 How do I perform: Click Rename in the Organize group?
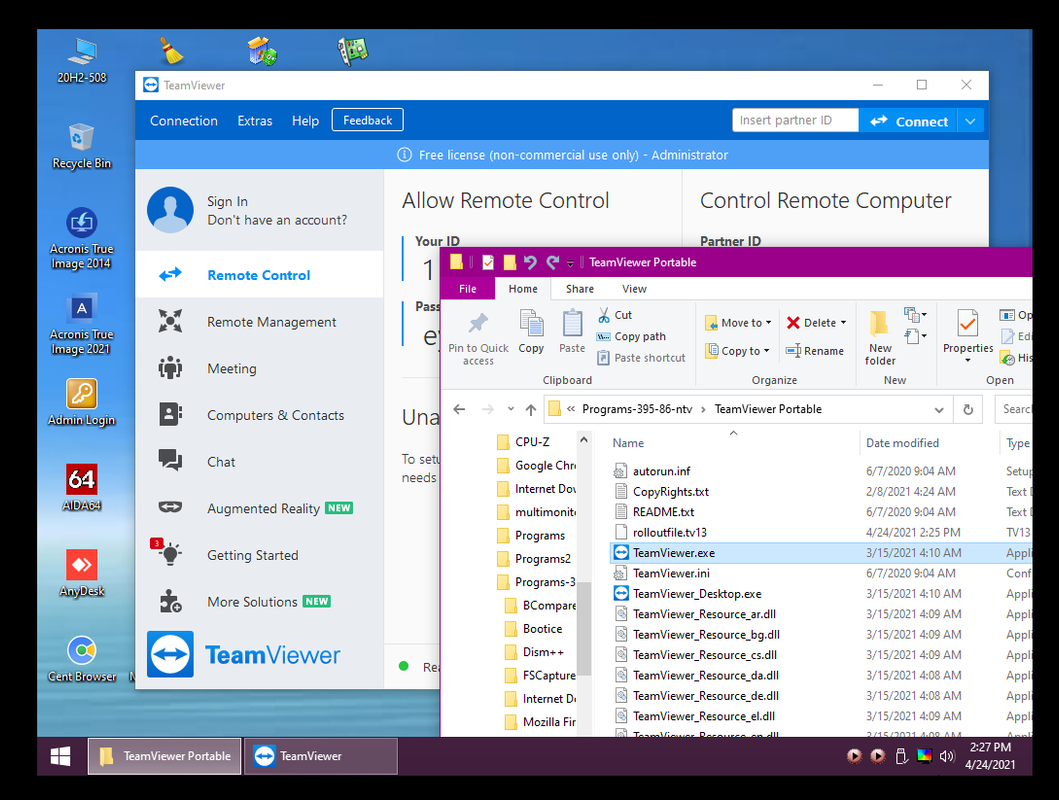(x=815, y=350)
